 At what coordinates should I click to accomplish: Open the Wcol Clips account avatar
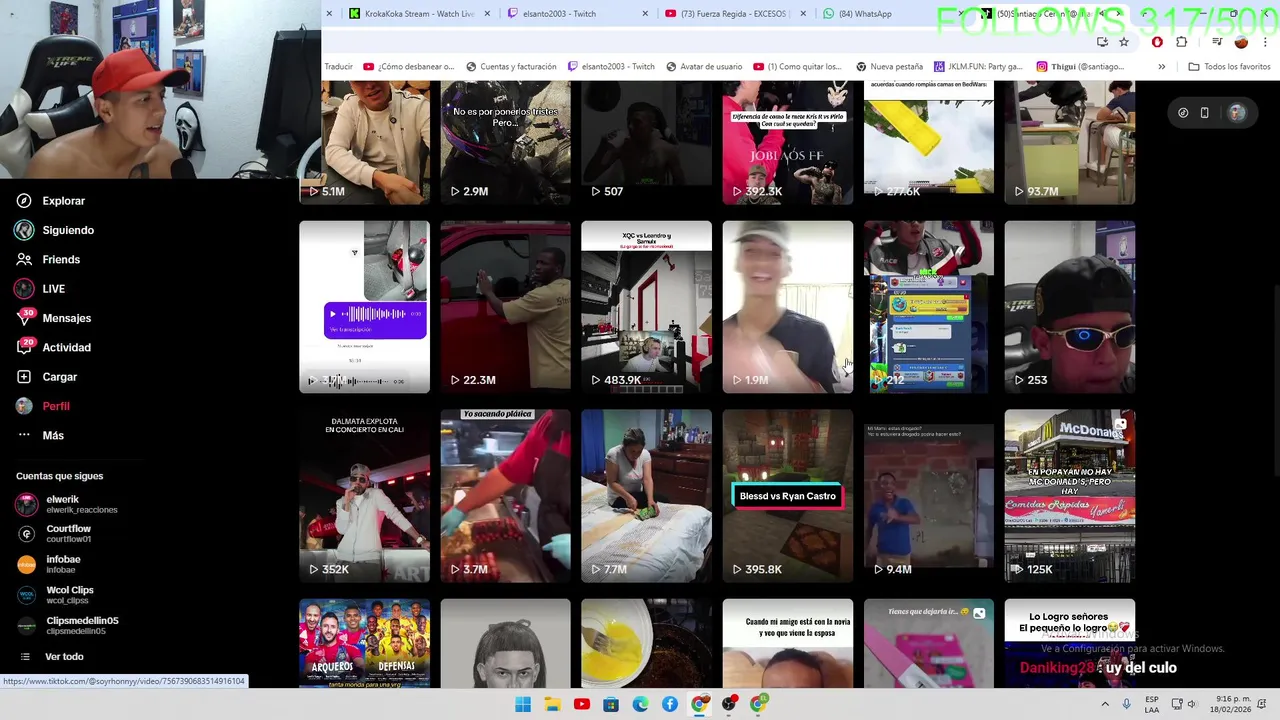point(27,595)
